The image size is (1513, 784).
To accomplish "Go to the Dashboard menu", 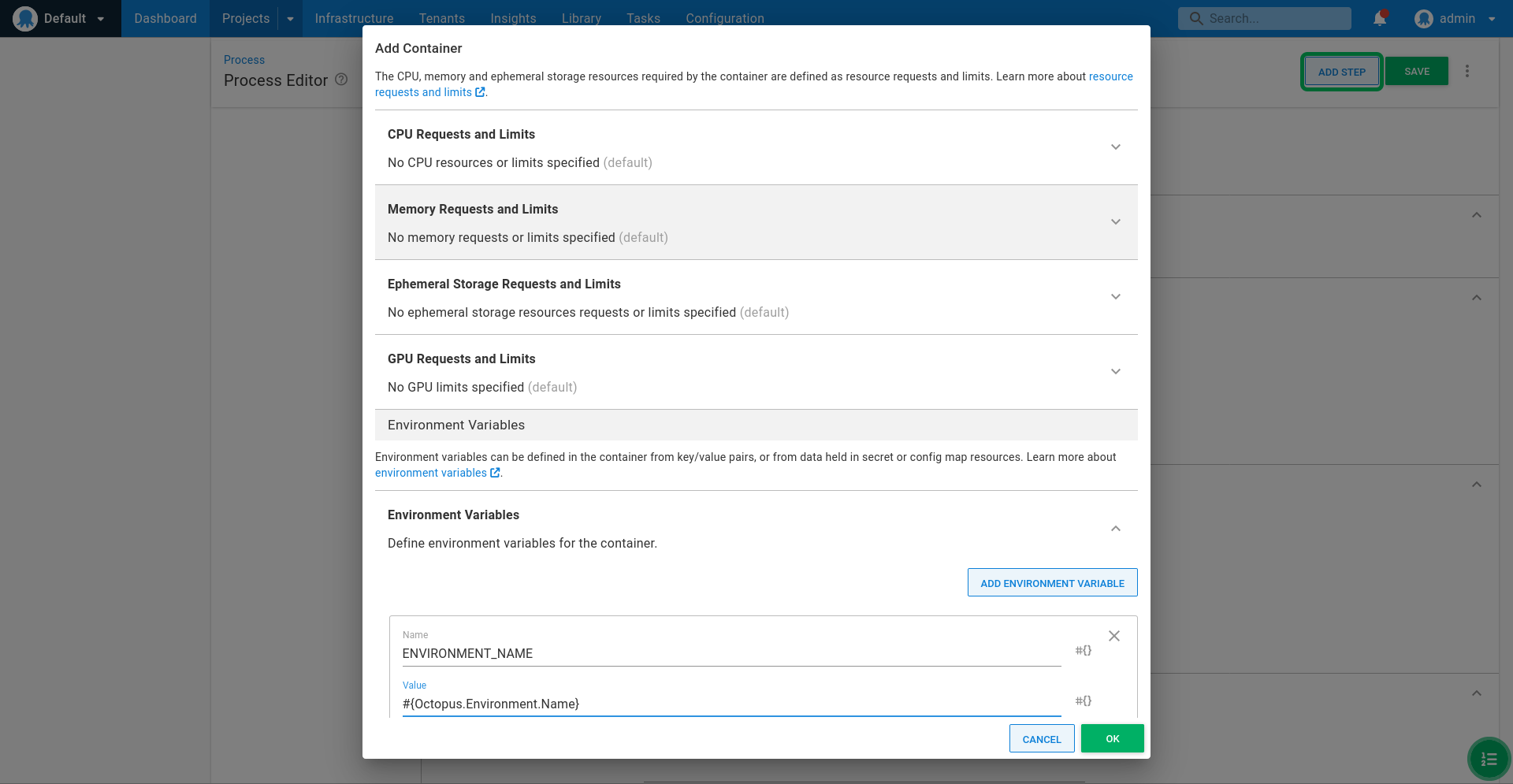I will 165,18.
